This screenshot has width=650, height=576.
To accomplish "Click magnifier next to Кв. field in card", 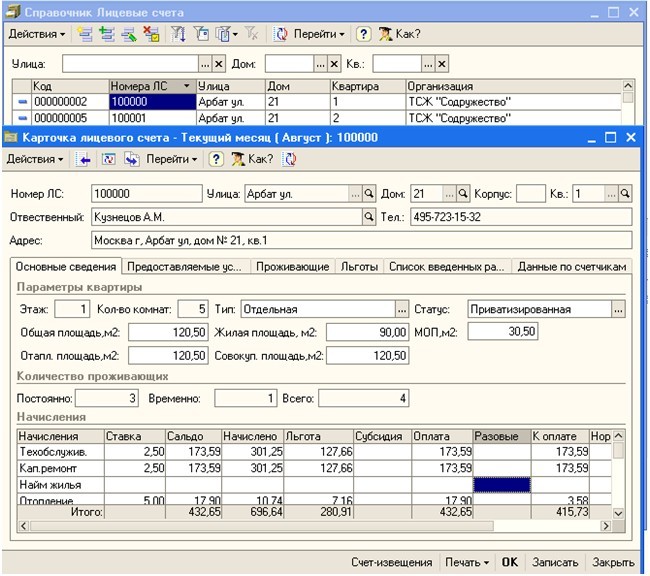I will coord(625,194).
